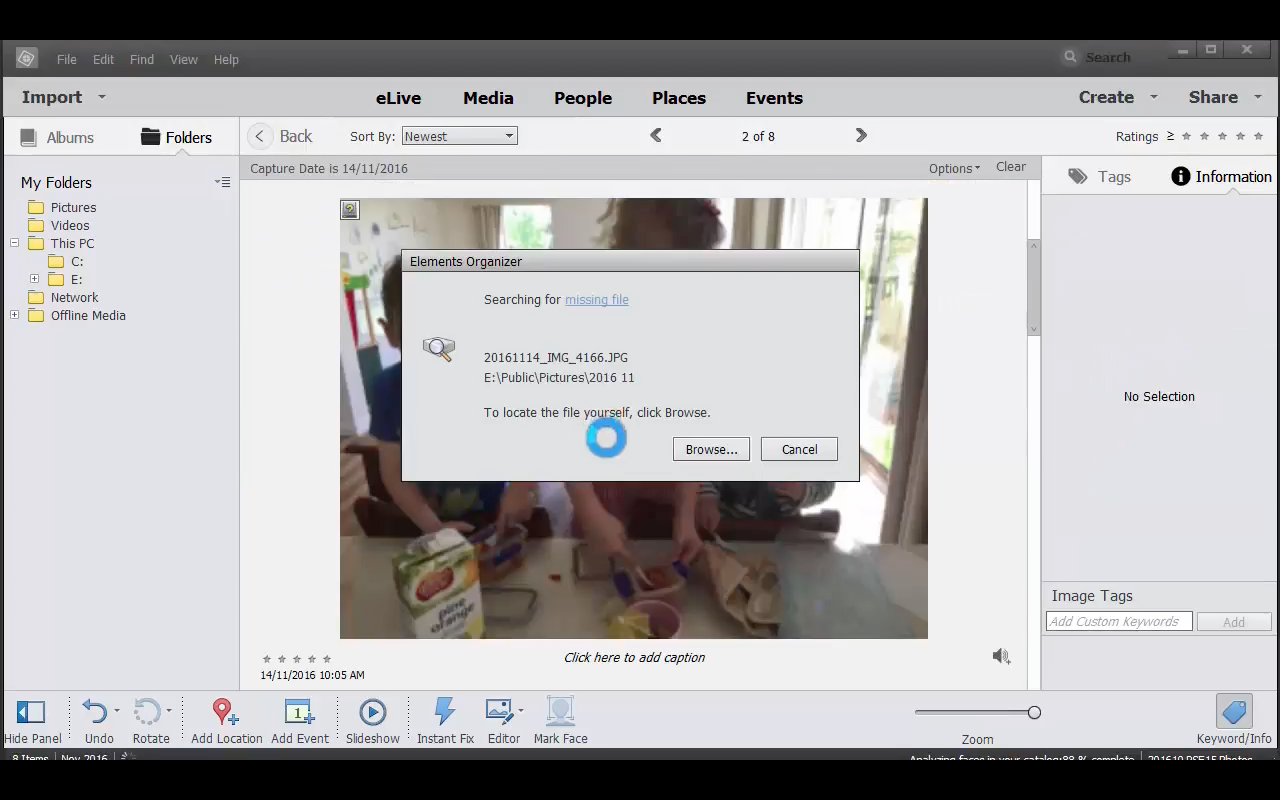
Task: Click the Mark Face icon
Action: coord(560,712)
